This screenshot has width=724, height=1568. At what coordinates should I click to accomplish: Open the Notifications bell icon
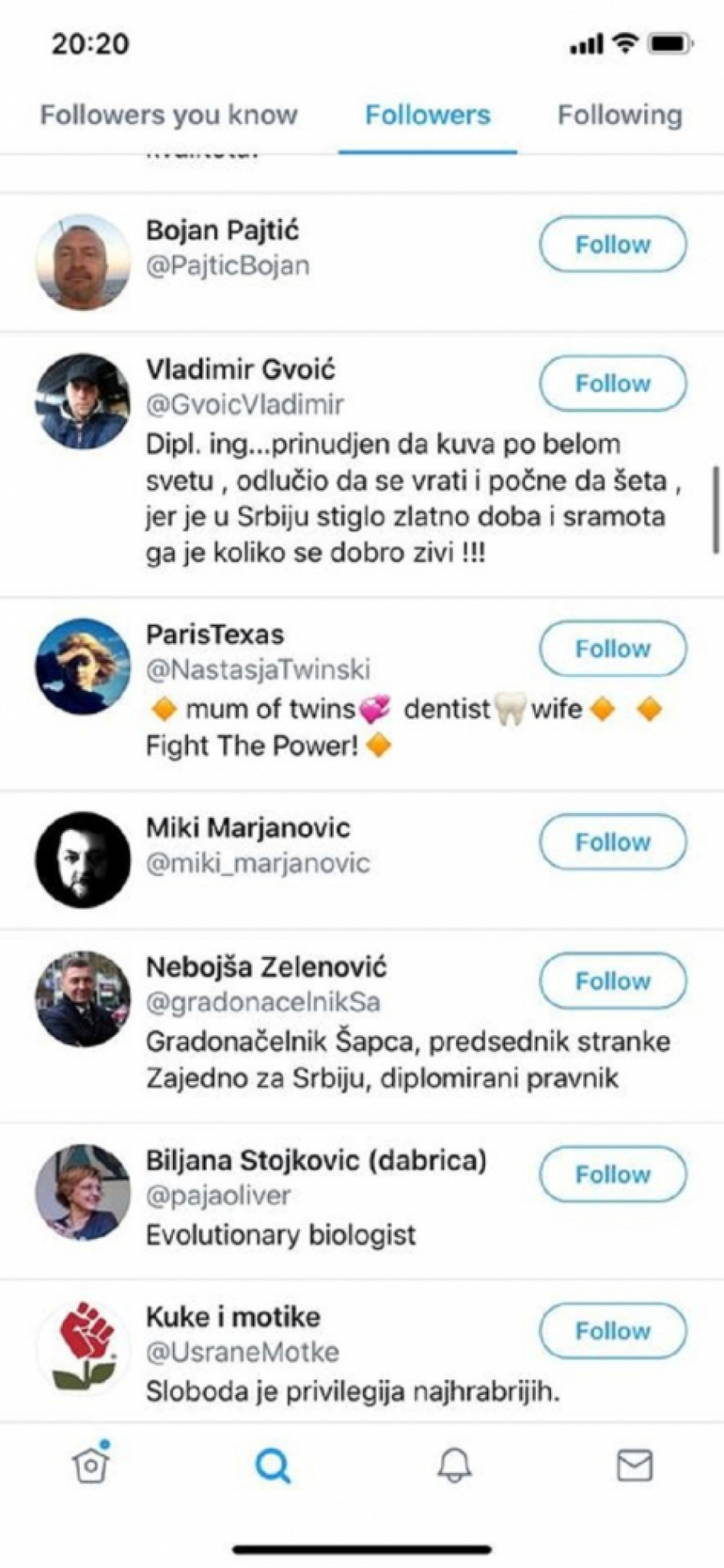(454, 1465)
